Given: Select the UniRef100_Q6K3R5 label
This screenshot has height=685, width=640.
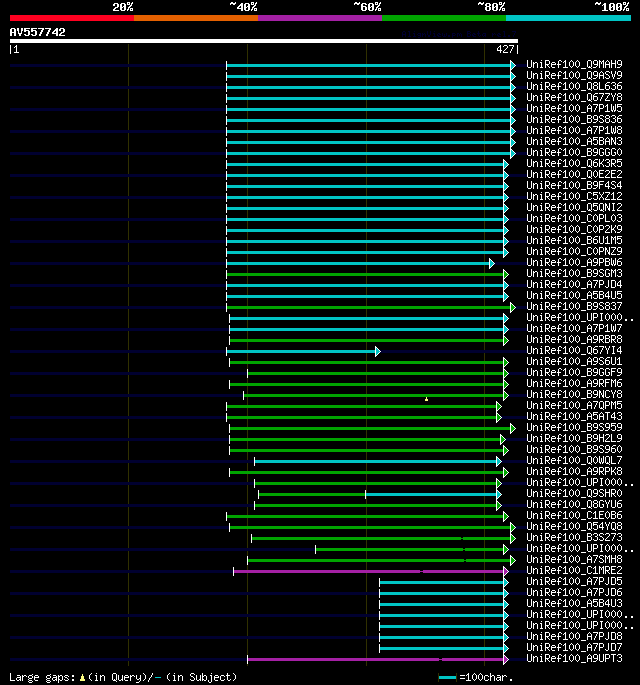Looking at the screenshot, I should click(x=574, y=163).
